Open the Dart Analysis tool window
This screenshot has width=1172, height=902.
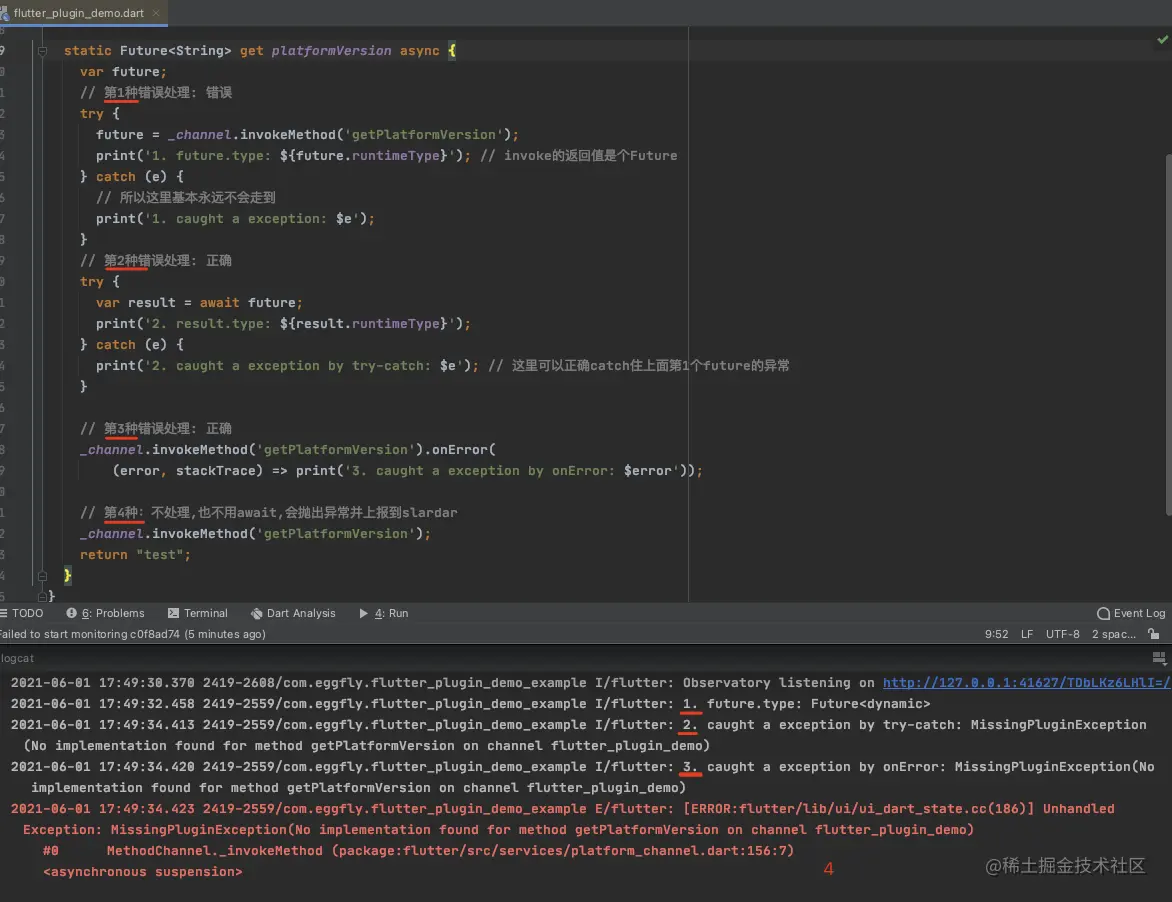click(x=293, y=613)
